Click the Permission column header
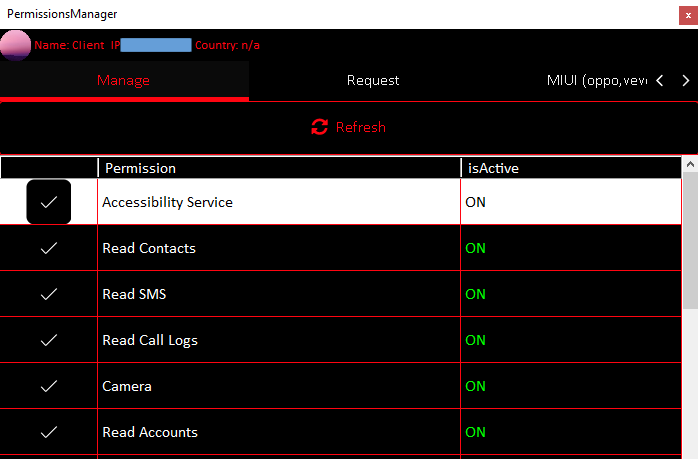 (x=278, y=168)
